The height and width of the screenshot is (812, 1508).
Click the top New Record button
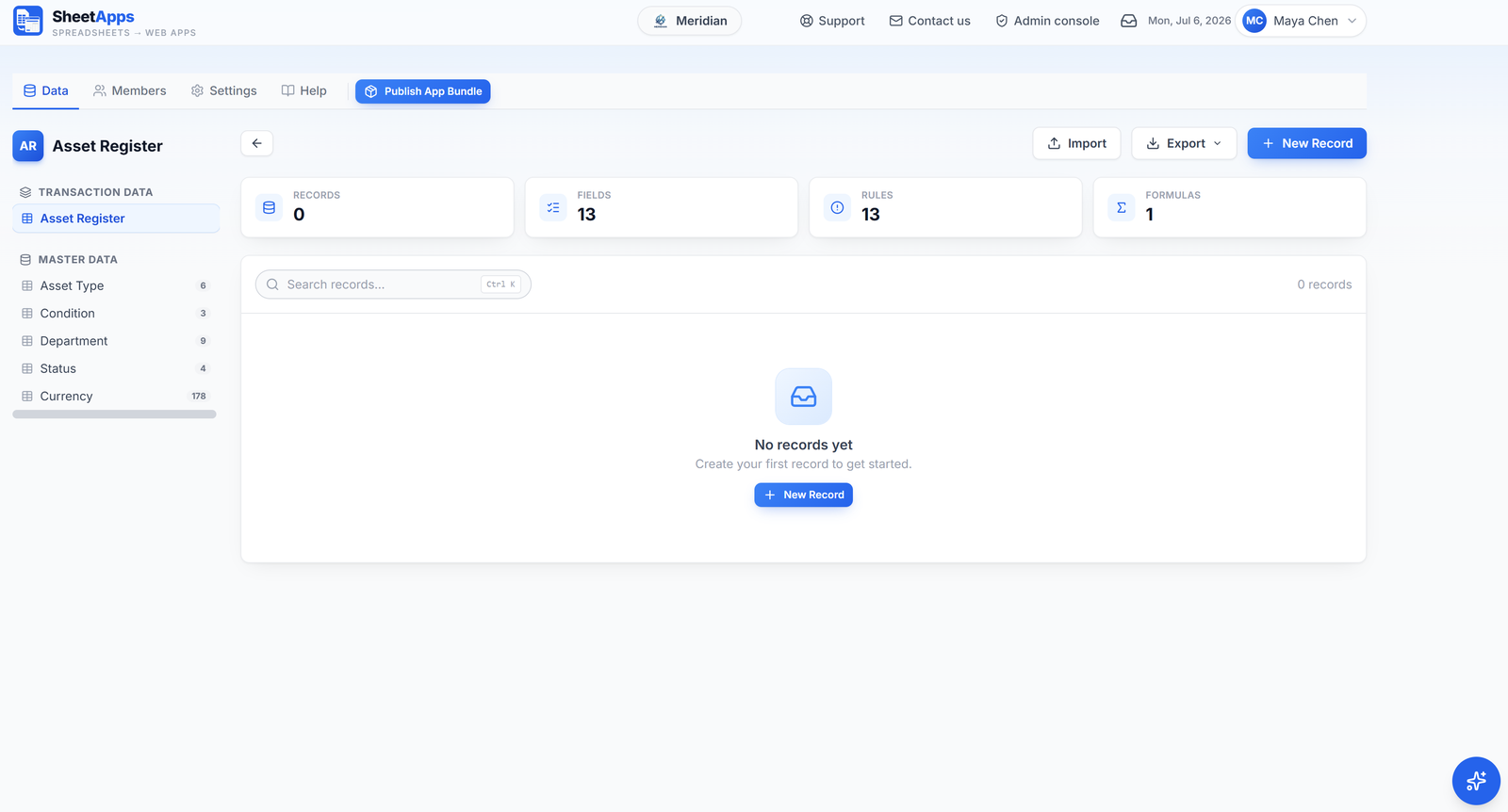(1306, 143)
